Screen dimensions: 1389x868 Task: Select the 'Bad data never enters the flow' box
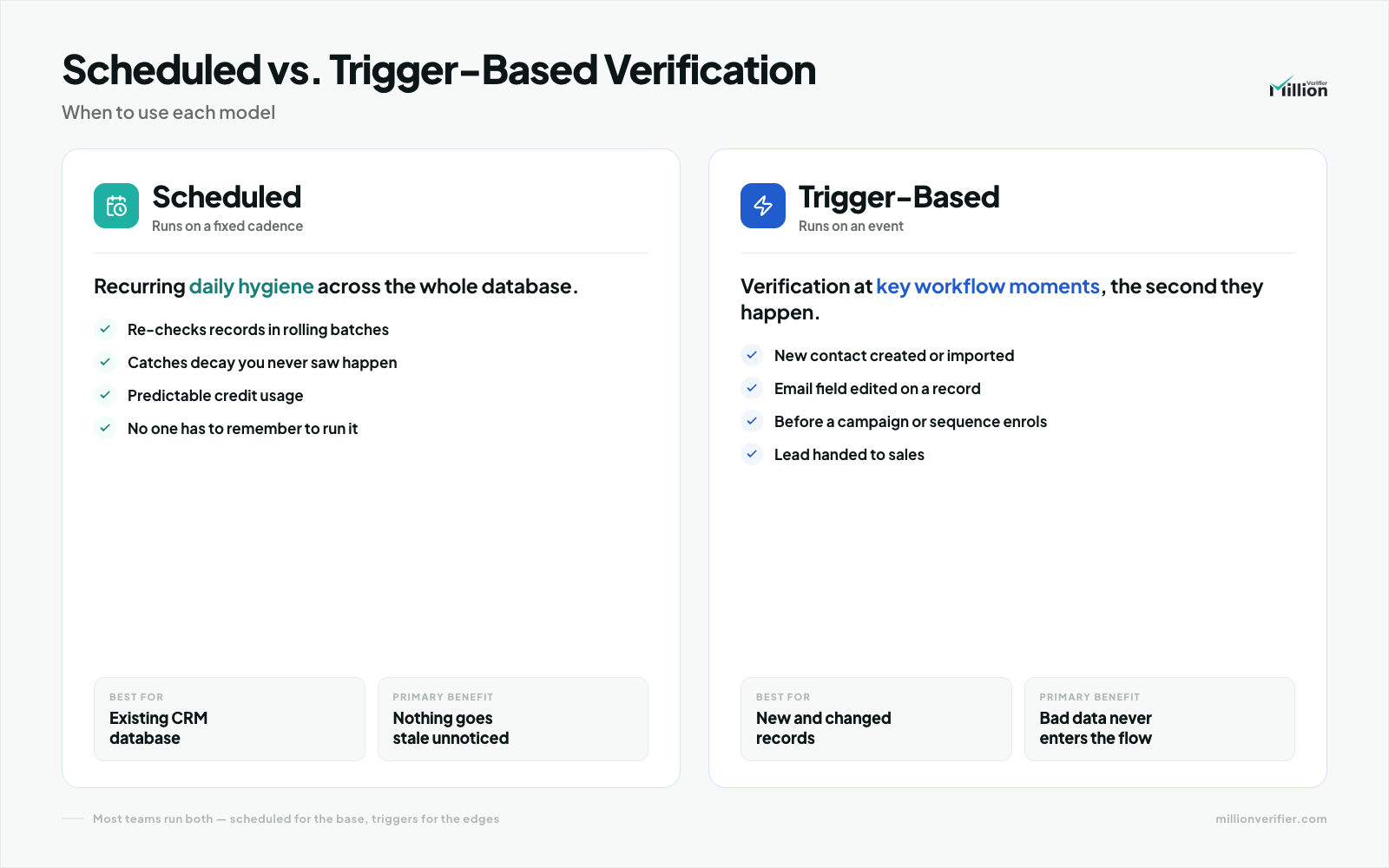(x=1160, y=719)
